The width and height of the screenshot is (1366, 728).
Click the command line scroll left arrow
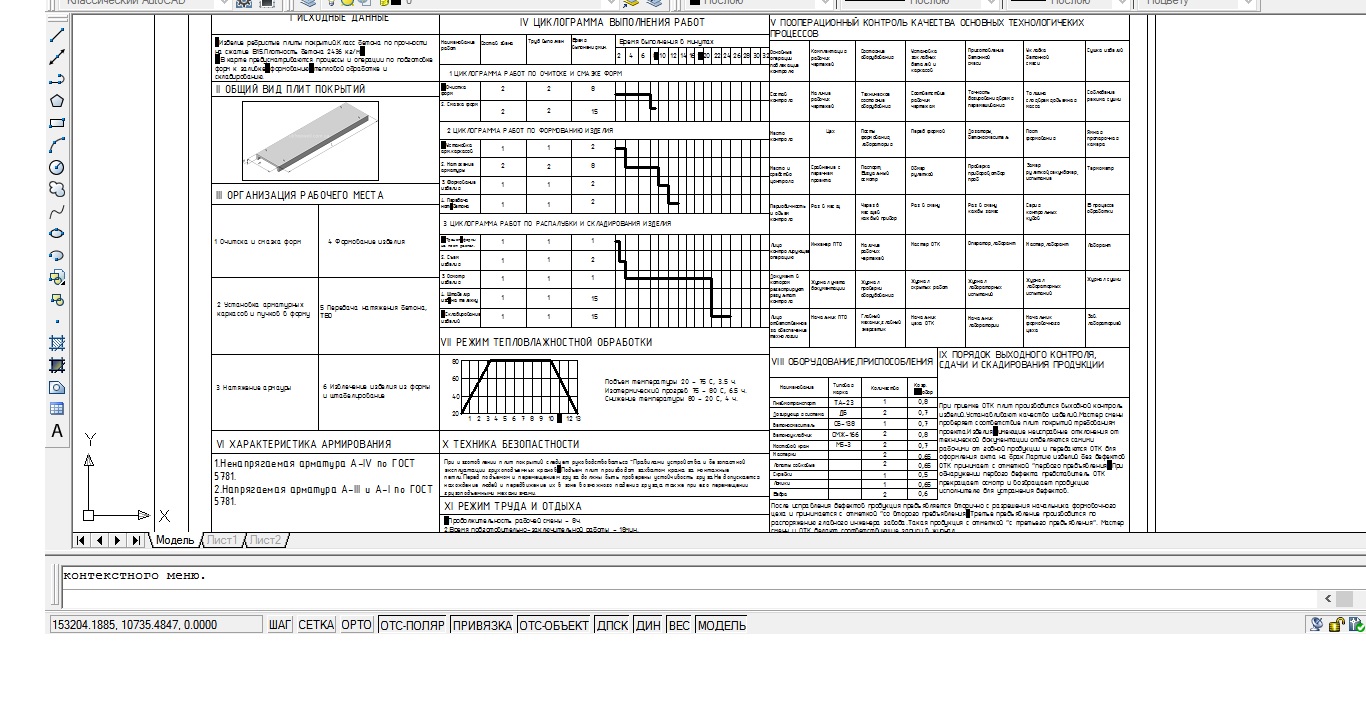[1329, 598]
